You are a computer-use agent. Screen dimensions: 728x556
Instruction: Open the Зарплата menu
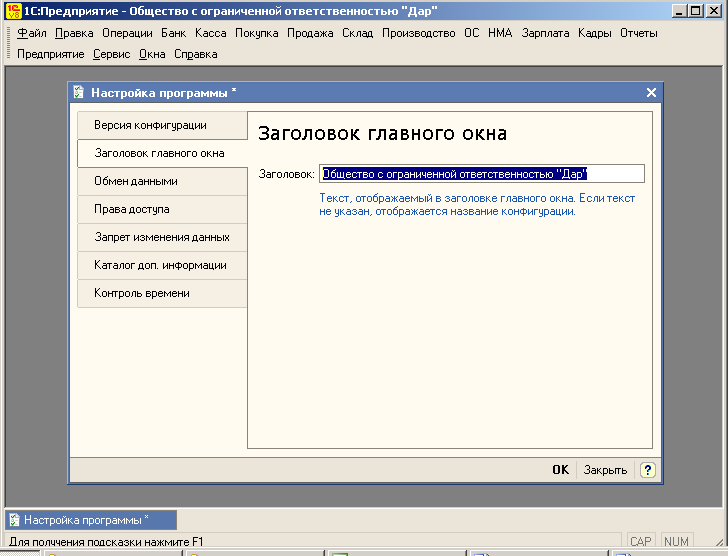tap(545, 33)
